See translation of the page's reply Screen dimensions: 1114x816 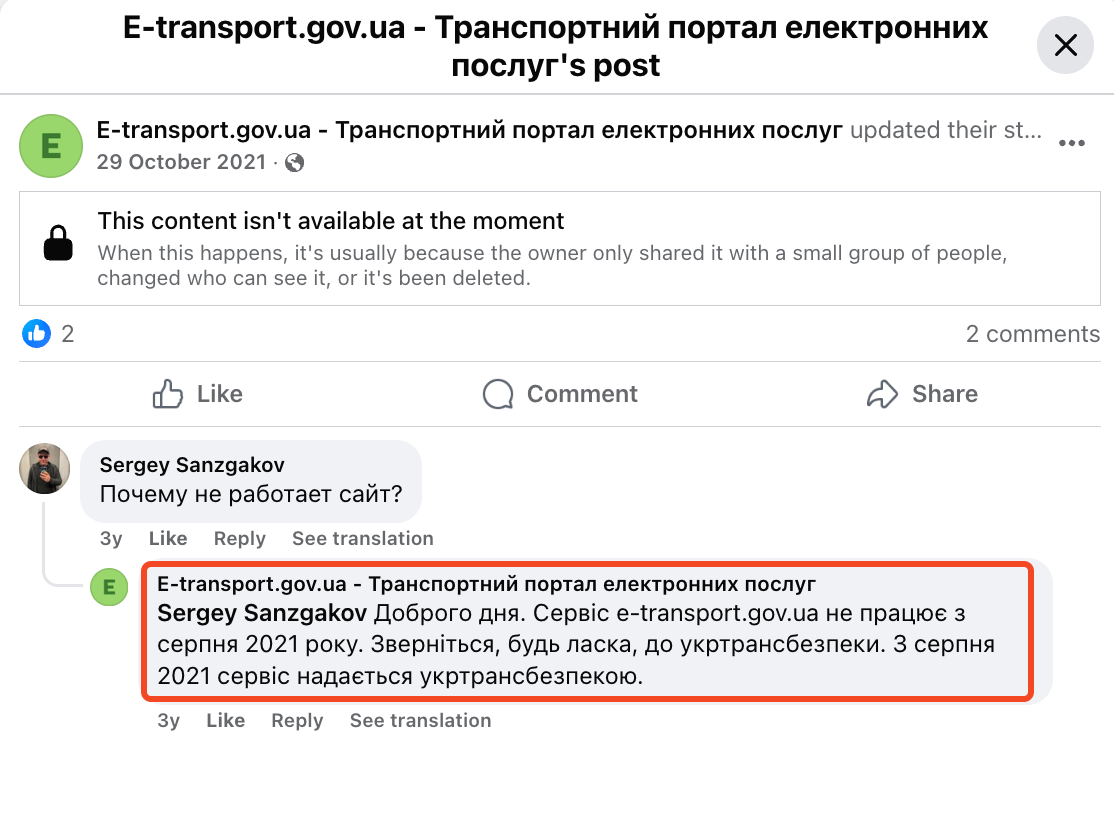420,720
